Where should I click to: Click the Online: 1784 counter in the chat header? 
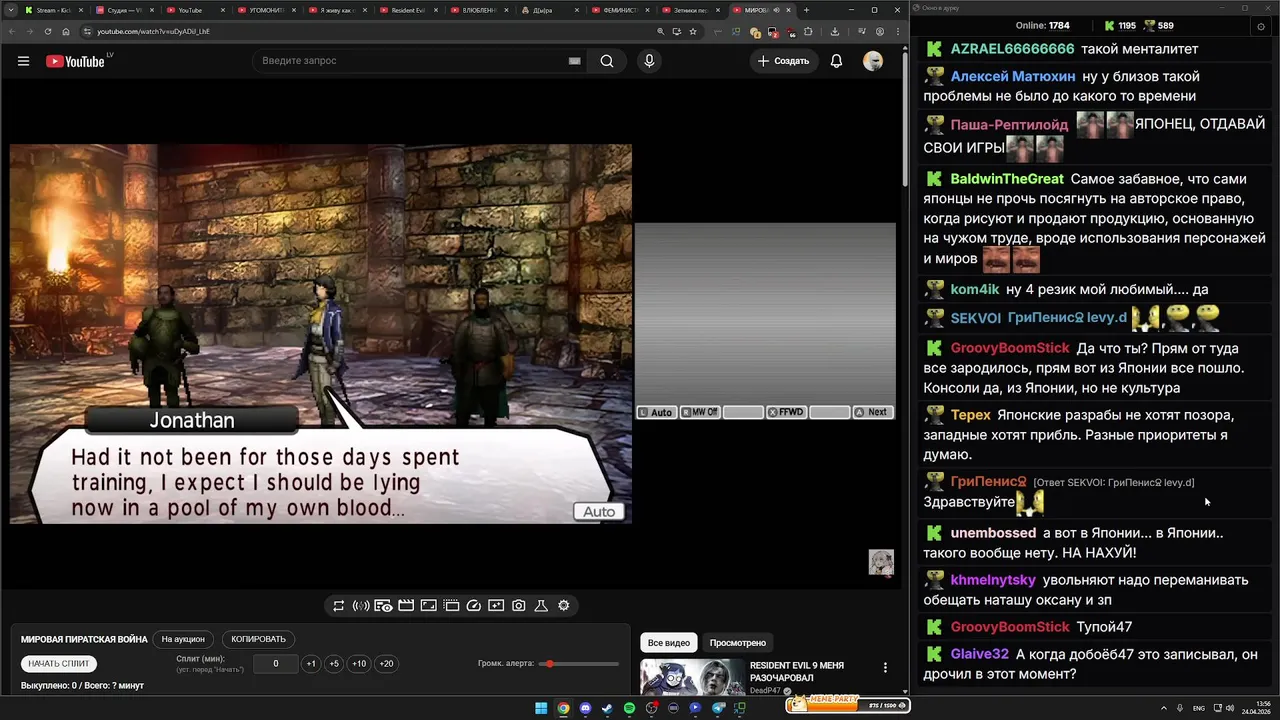click(x=1042, y=25)
